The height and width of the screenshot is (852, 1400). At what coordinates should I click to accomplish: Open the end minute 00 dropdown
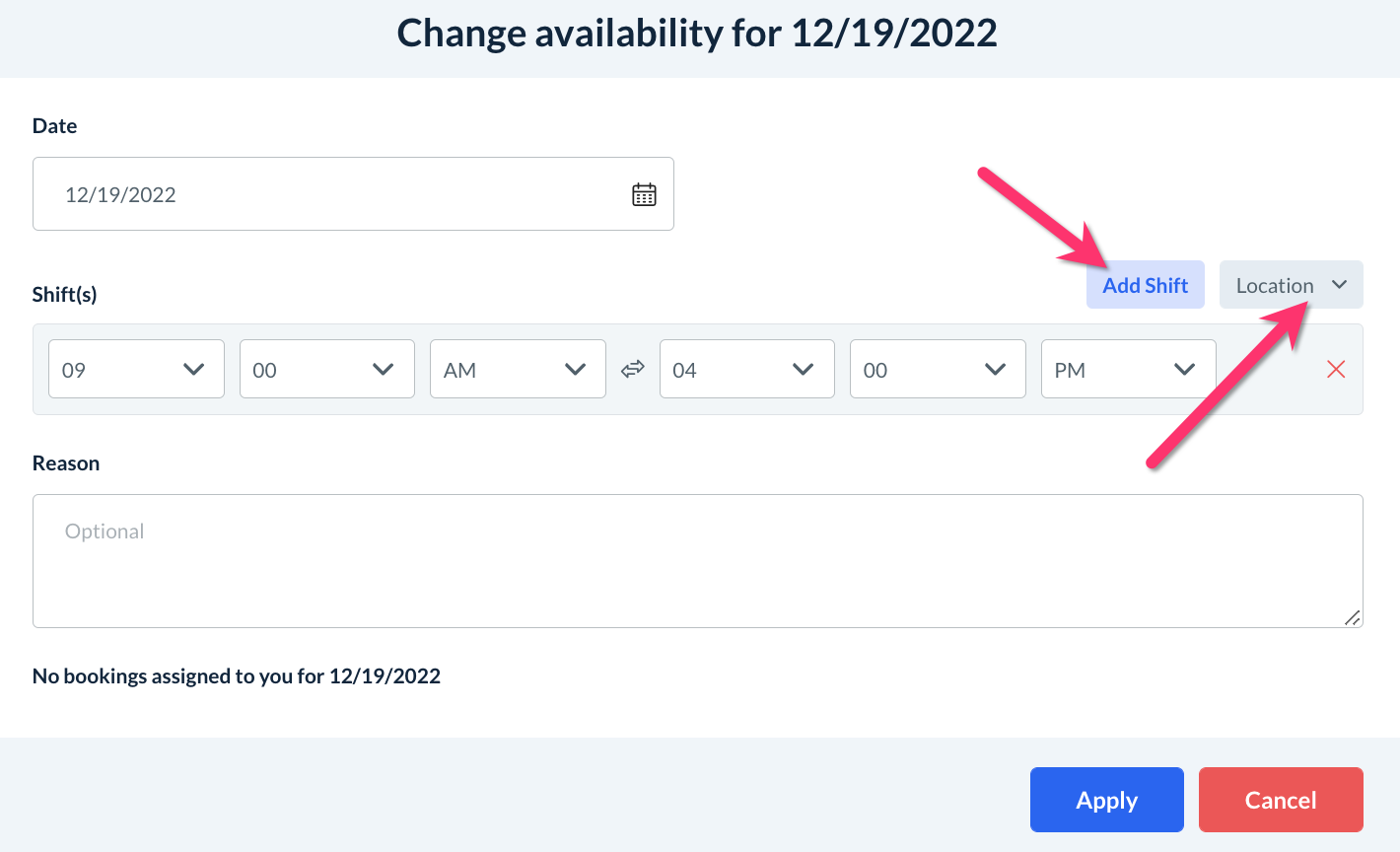pos(937,370)
